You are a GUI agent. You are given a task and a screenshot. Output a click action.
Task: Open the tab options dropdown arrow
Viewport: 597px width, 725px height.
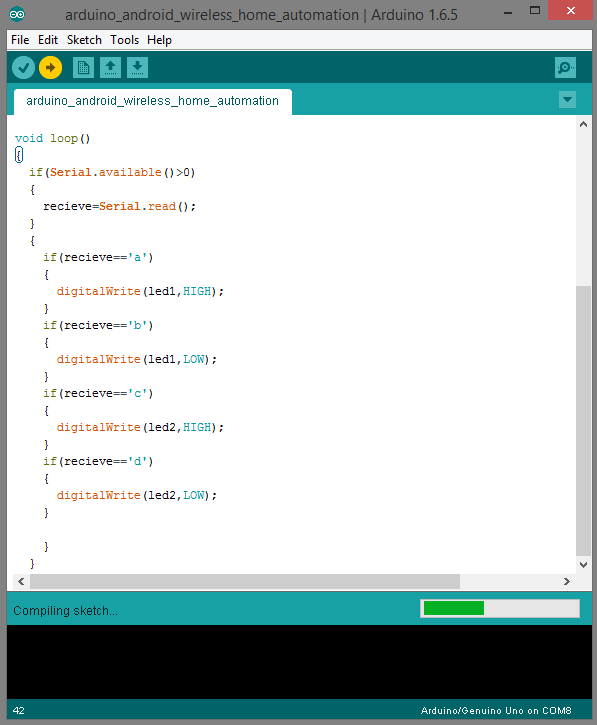pos(567,99)
